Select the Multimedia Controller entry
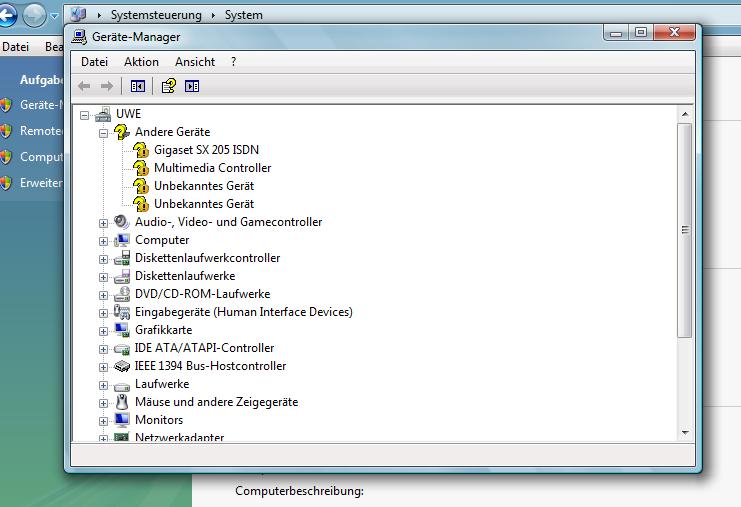741x507 pixels. (x=213, y=168)
